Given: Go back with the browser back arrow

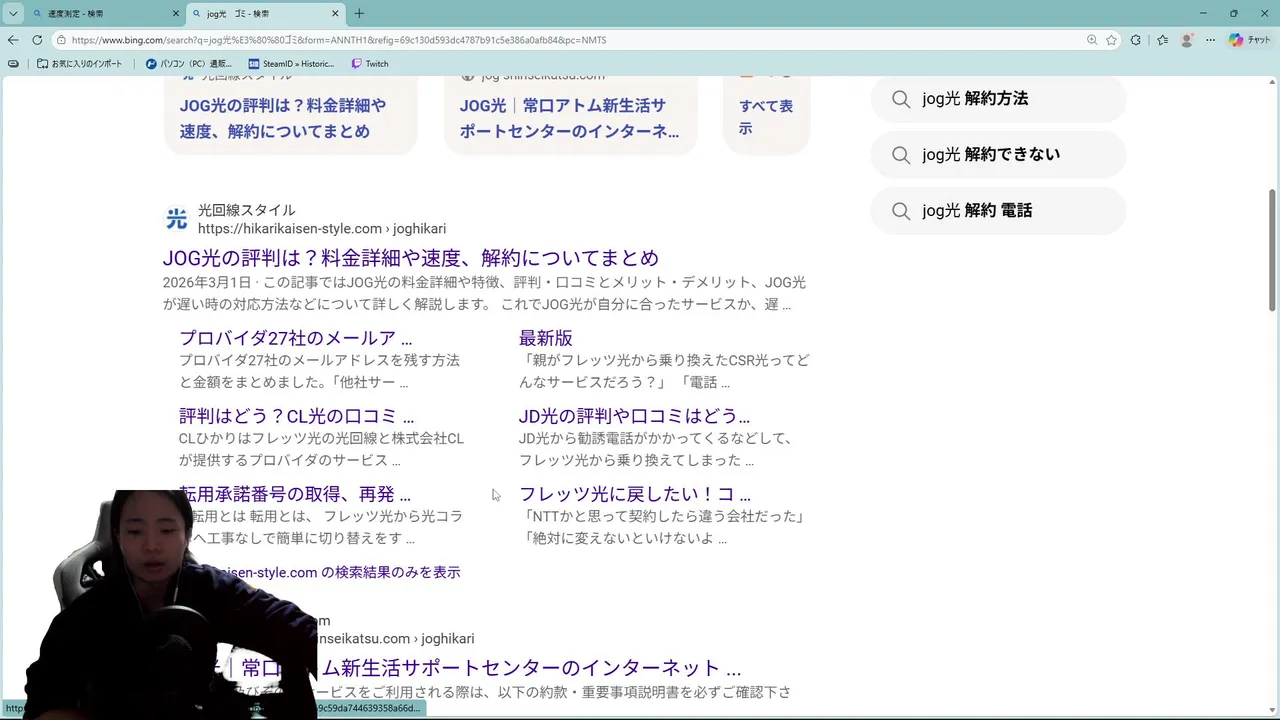Looking at the screenshot, I should [x=13, y=40].
